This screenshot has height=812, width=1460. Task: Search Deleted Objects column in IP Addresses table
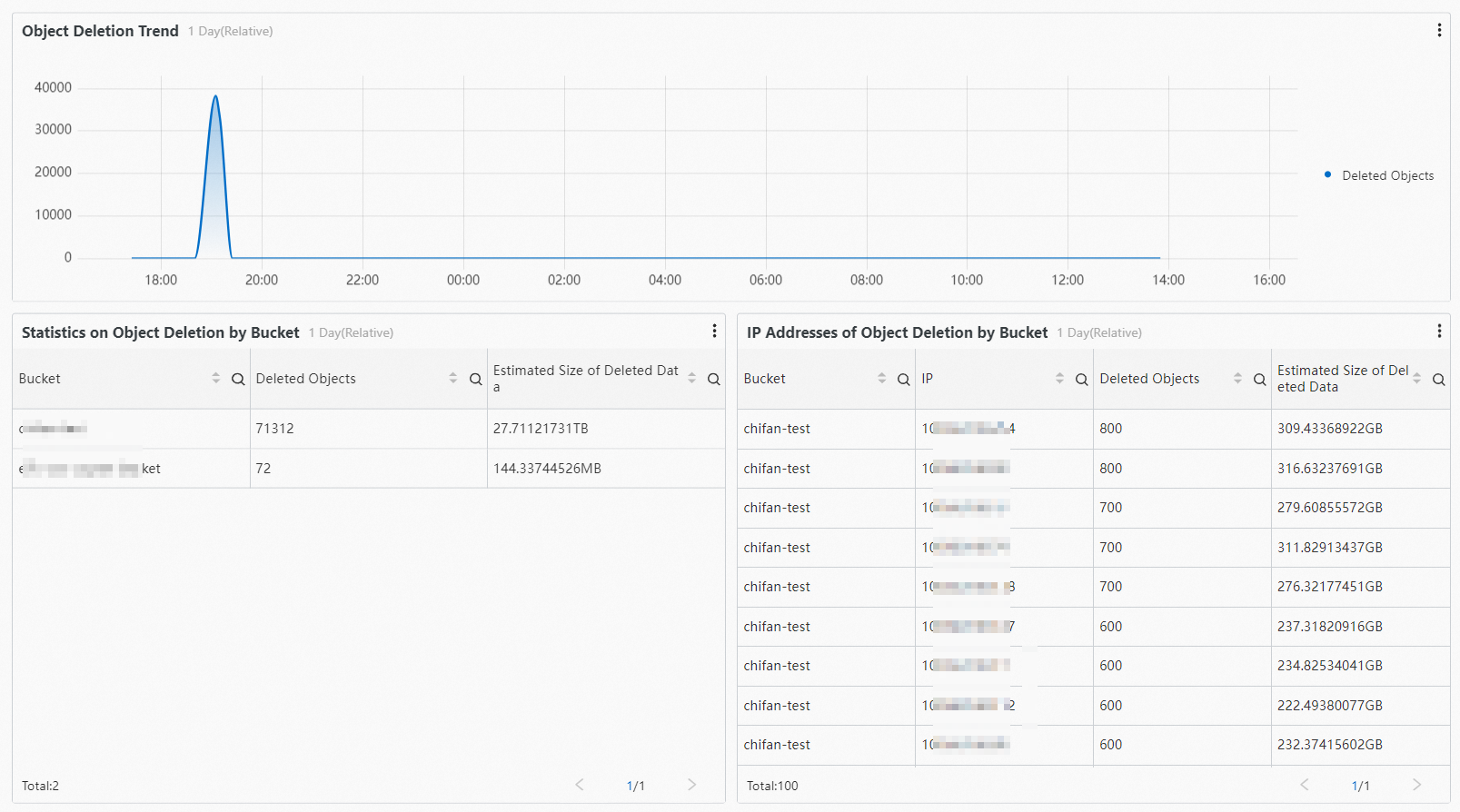tap(1259, 379)
